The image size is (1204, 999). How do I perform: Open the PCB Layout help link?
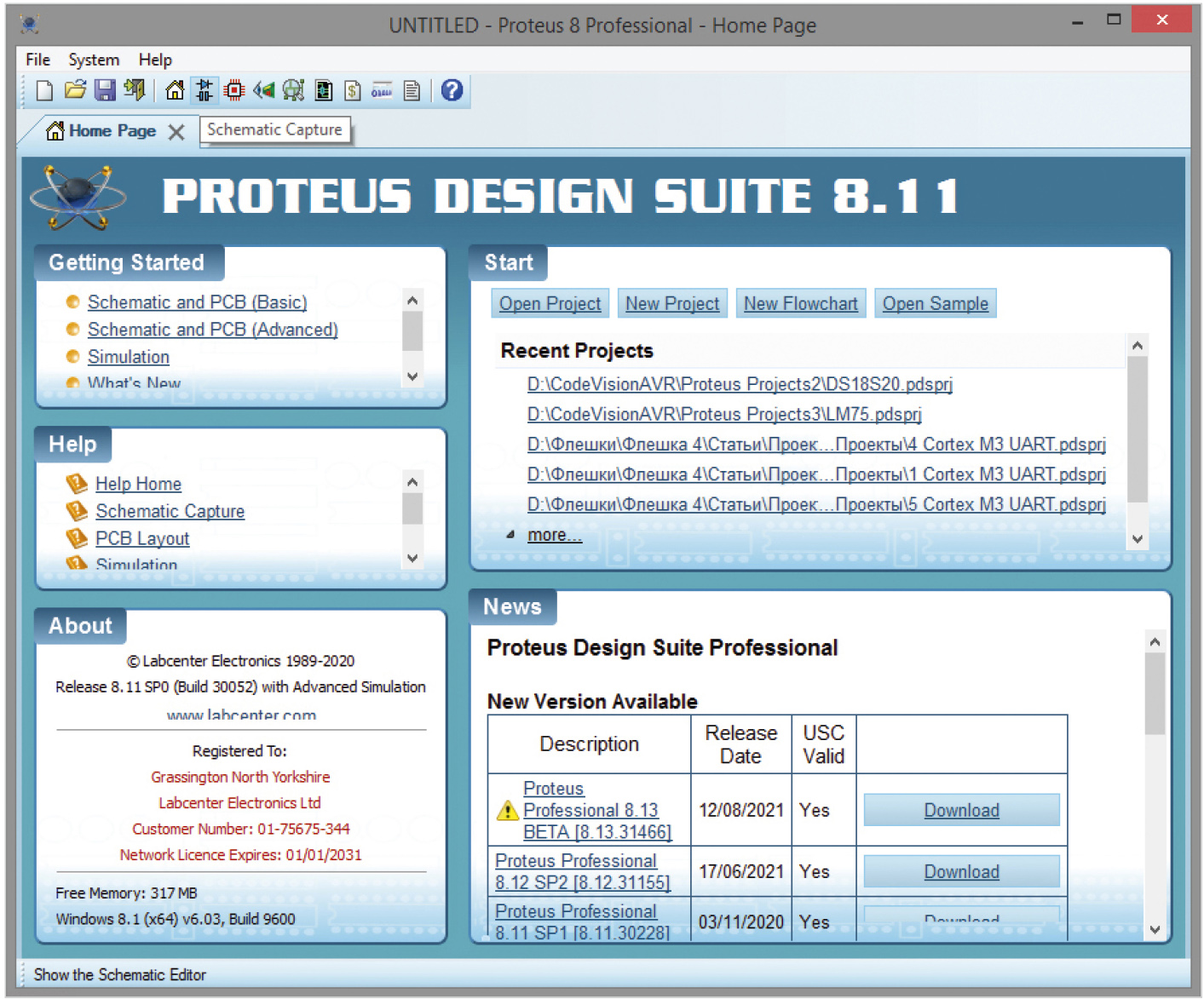tap(142, 538)
